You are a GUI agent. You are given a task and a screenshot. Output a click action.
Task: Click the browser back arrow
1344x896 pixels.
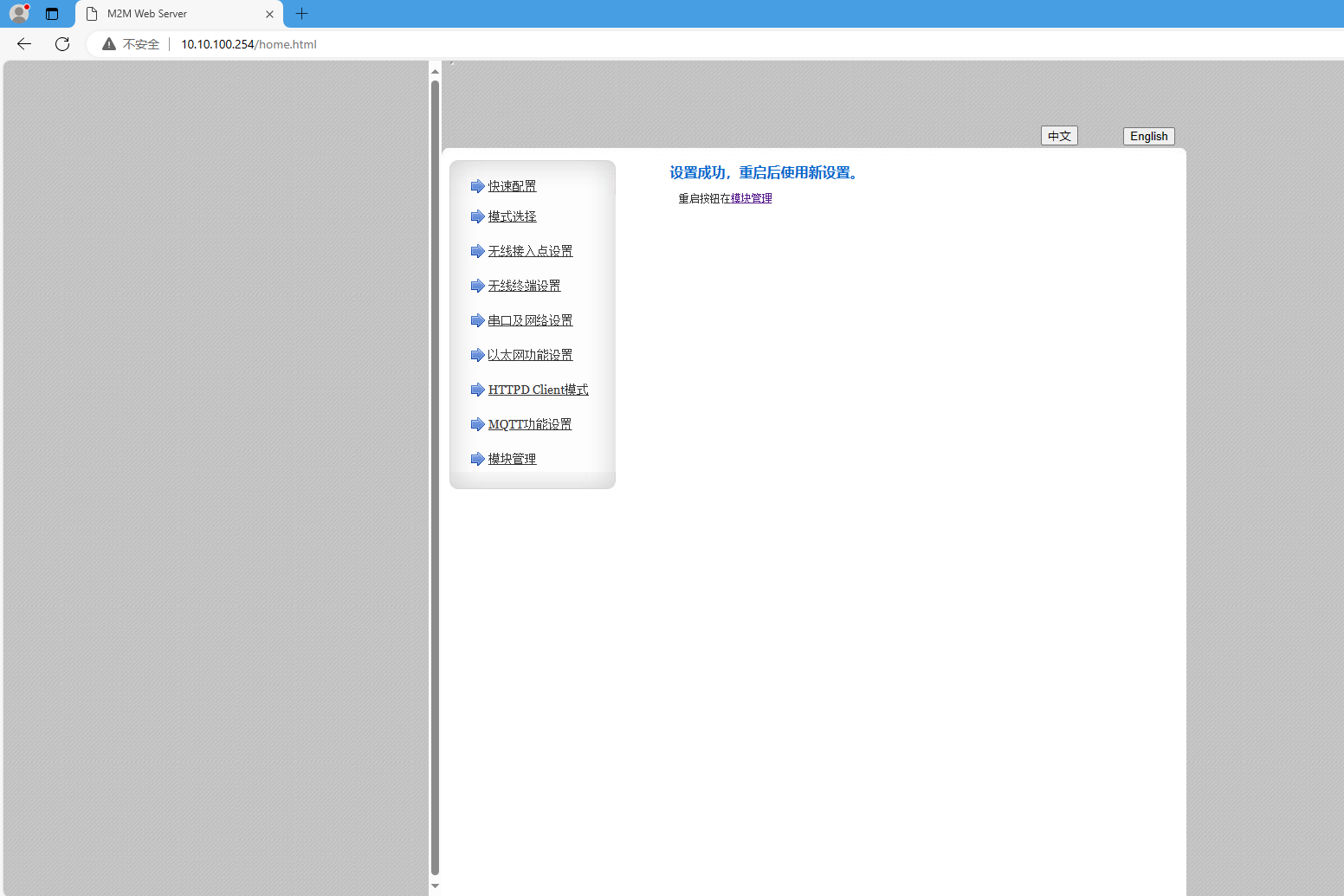point(24,44)
